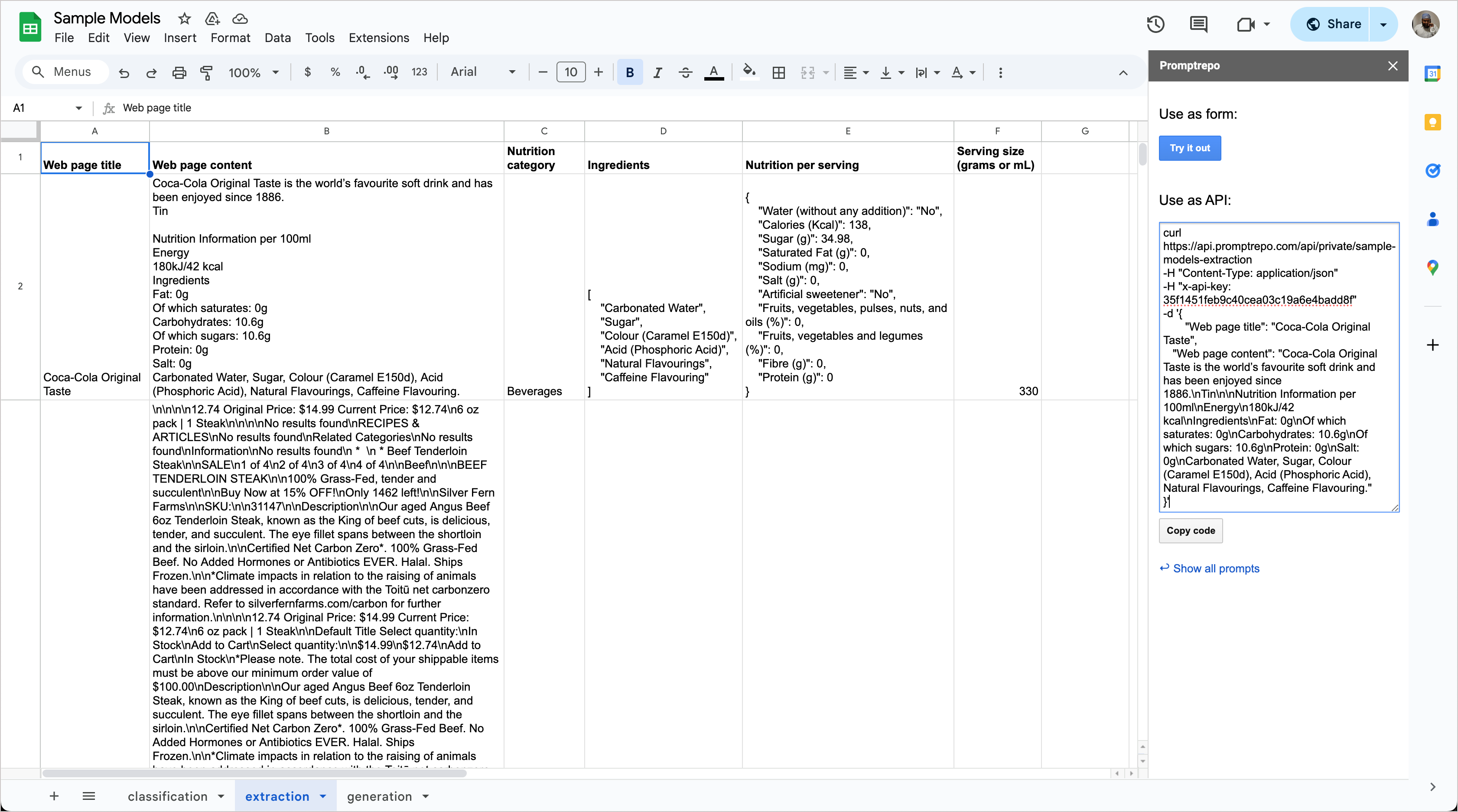Open the three-dot more toolbar options
This screenshot has width=1458, height=812.
1000,72
